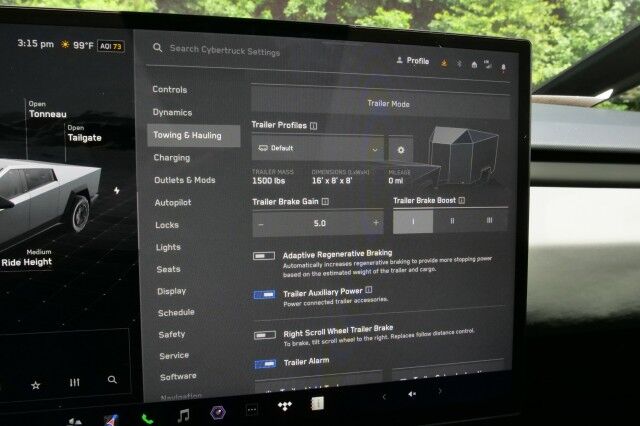The image size is (640, 426).
Task: Open Software settings
Action: tap(178, 377)
